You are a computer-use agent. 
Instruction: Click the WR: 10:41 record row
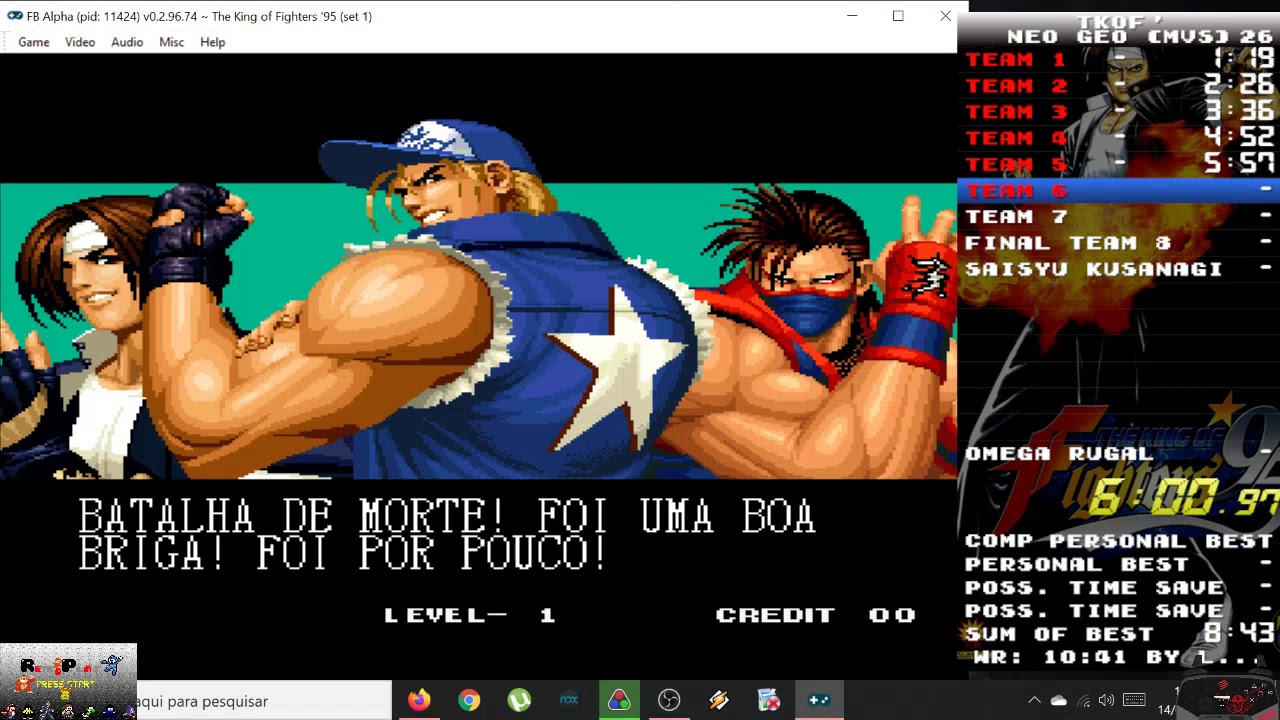pos(1118,657)
